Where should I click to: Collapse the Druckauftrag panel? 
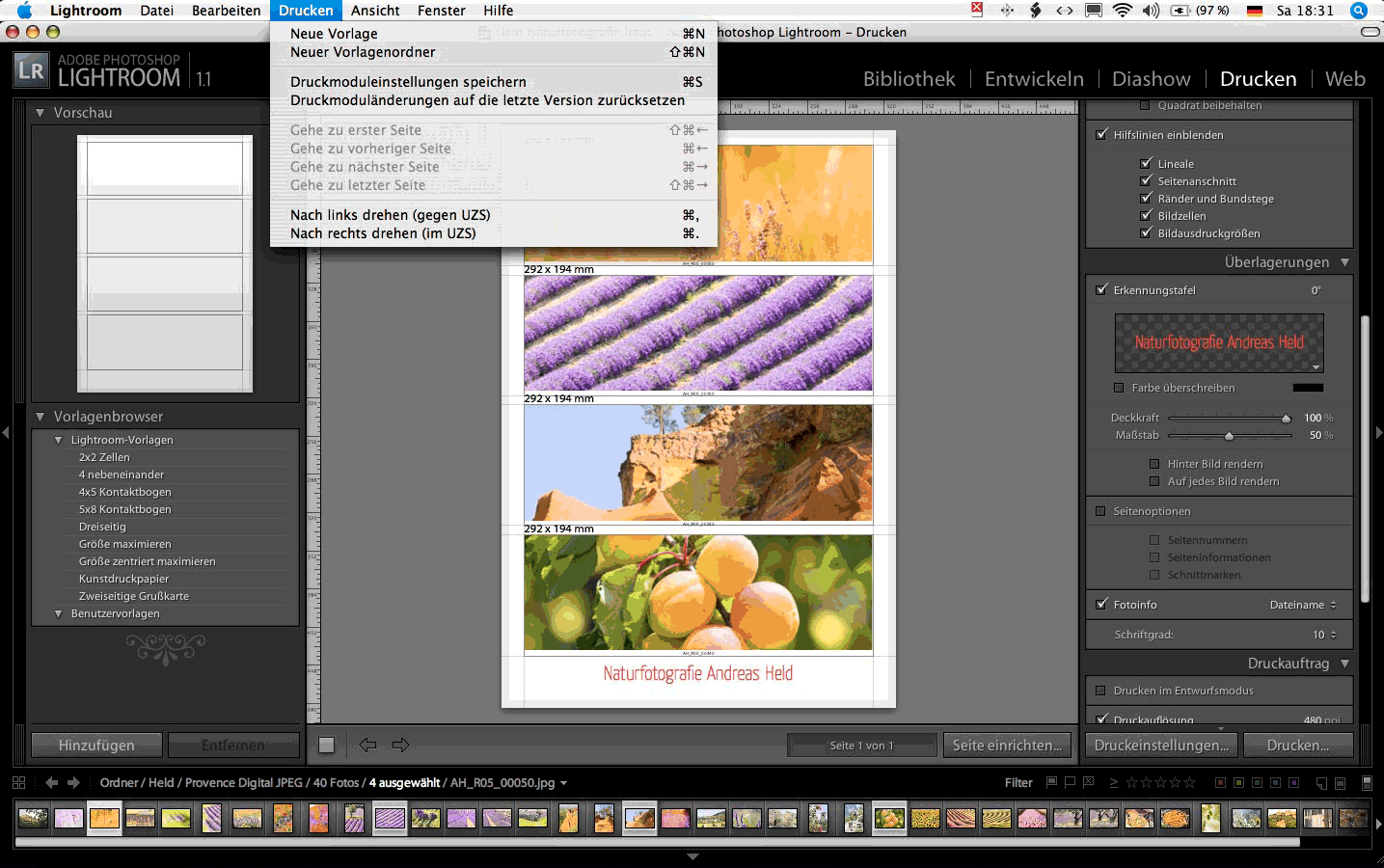pyautogui.click(x=1344, y=664)
